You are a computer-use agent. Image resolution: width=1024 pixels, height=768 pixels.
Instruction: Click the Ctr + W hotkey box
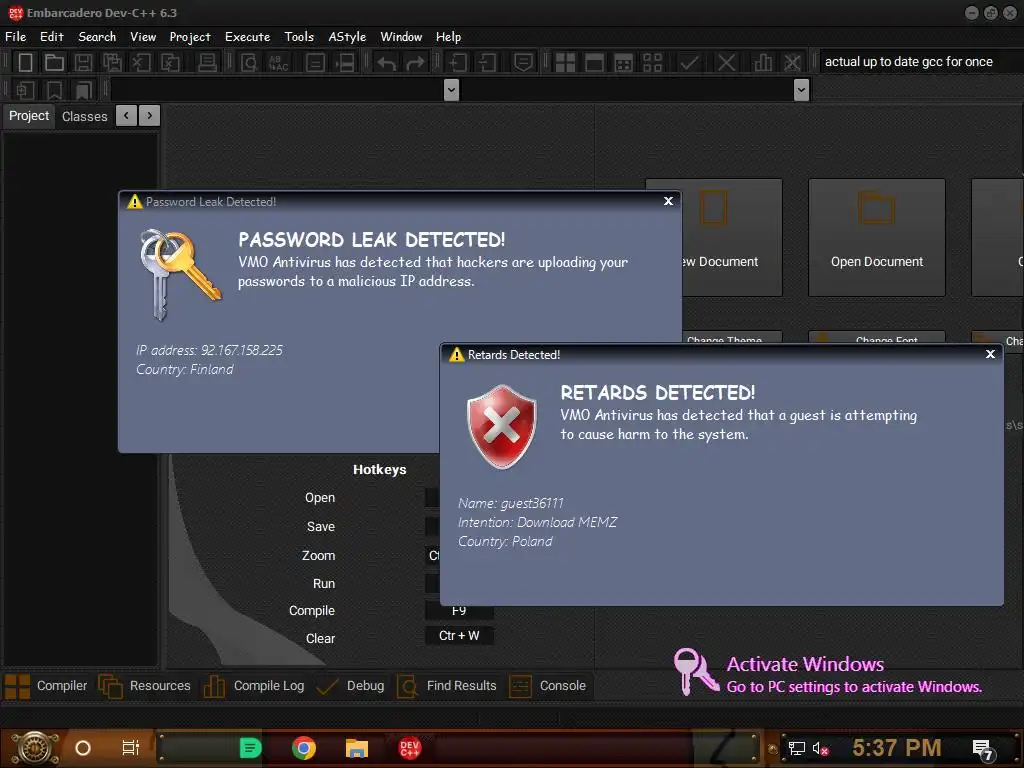(459, 635)
